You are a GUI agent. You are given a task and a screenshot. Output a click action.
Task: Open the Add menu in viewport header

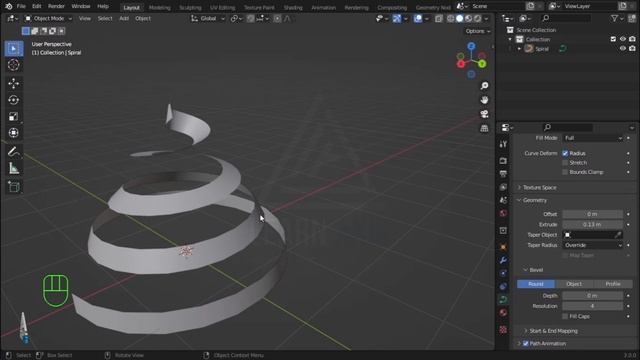click(x=124, y=18)
